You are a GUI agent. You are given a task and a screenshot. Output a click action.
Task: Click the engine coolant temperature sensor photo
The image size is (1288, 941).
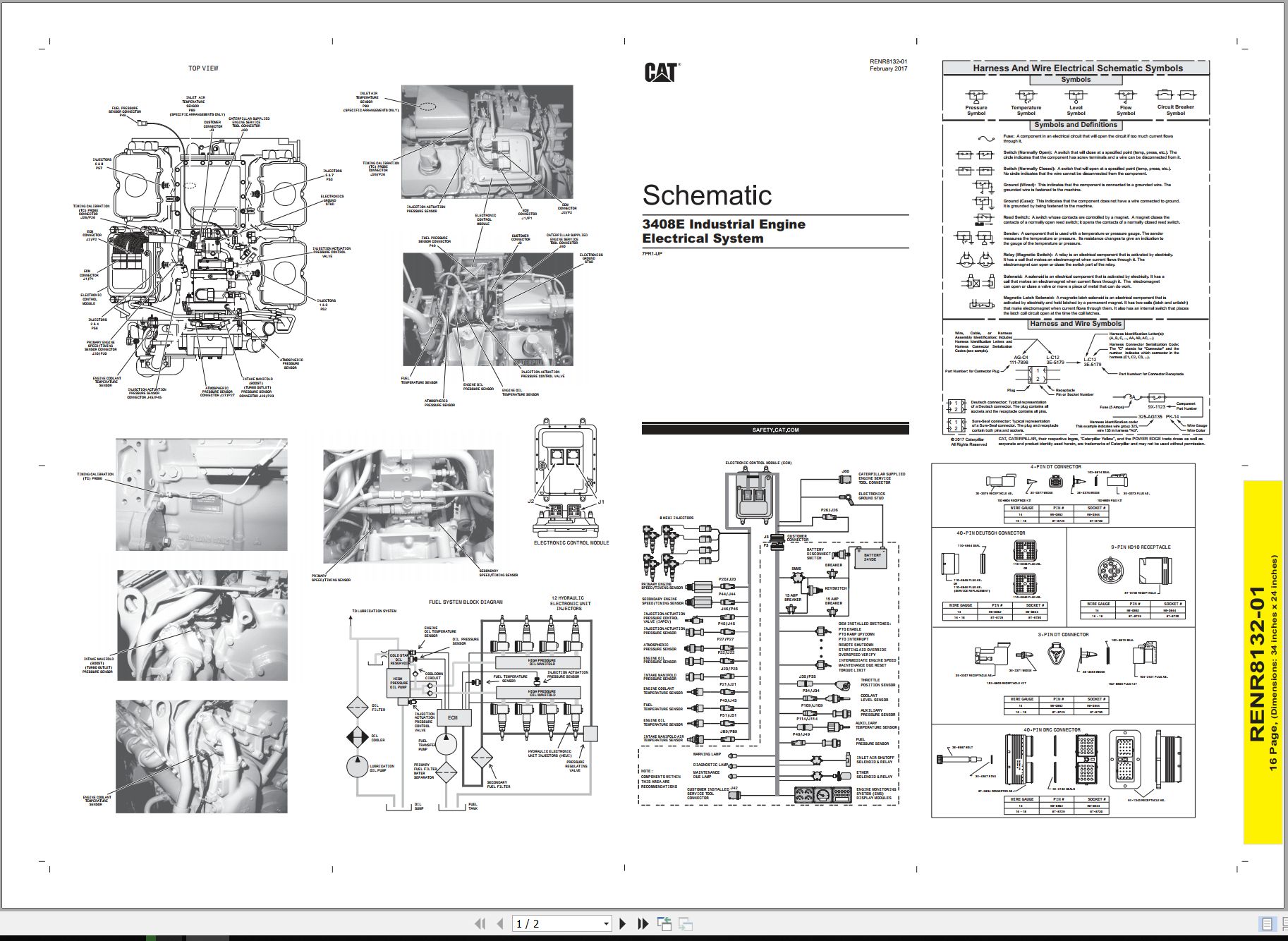[202, 756]
